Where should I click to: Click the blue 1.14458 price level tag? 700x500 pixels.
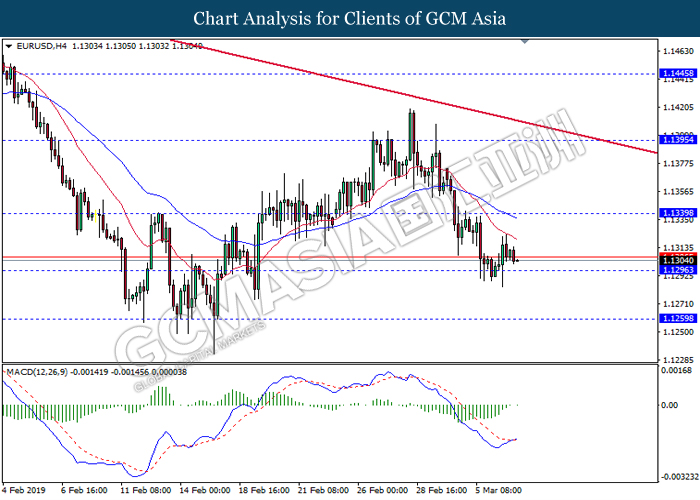point(678,73)
